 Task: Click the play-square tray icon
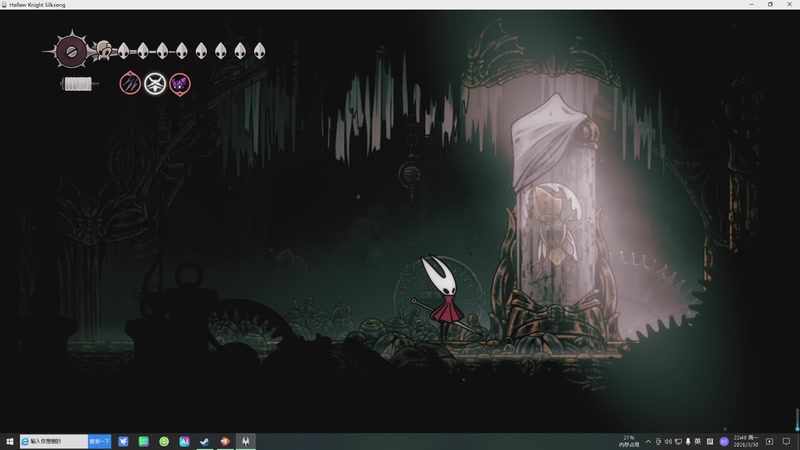[769, 442]
